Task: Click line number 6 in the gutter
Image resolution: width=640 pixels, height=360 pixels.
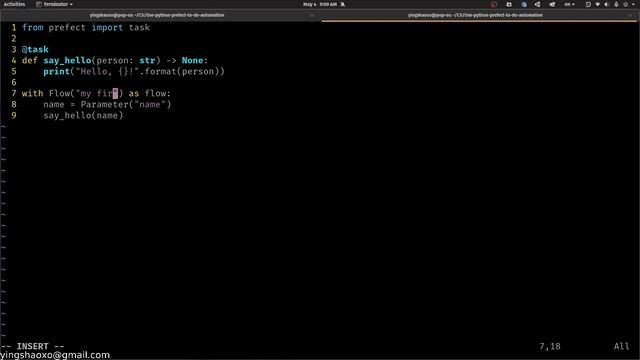Action: (14, 82)
